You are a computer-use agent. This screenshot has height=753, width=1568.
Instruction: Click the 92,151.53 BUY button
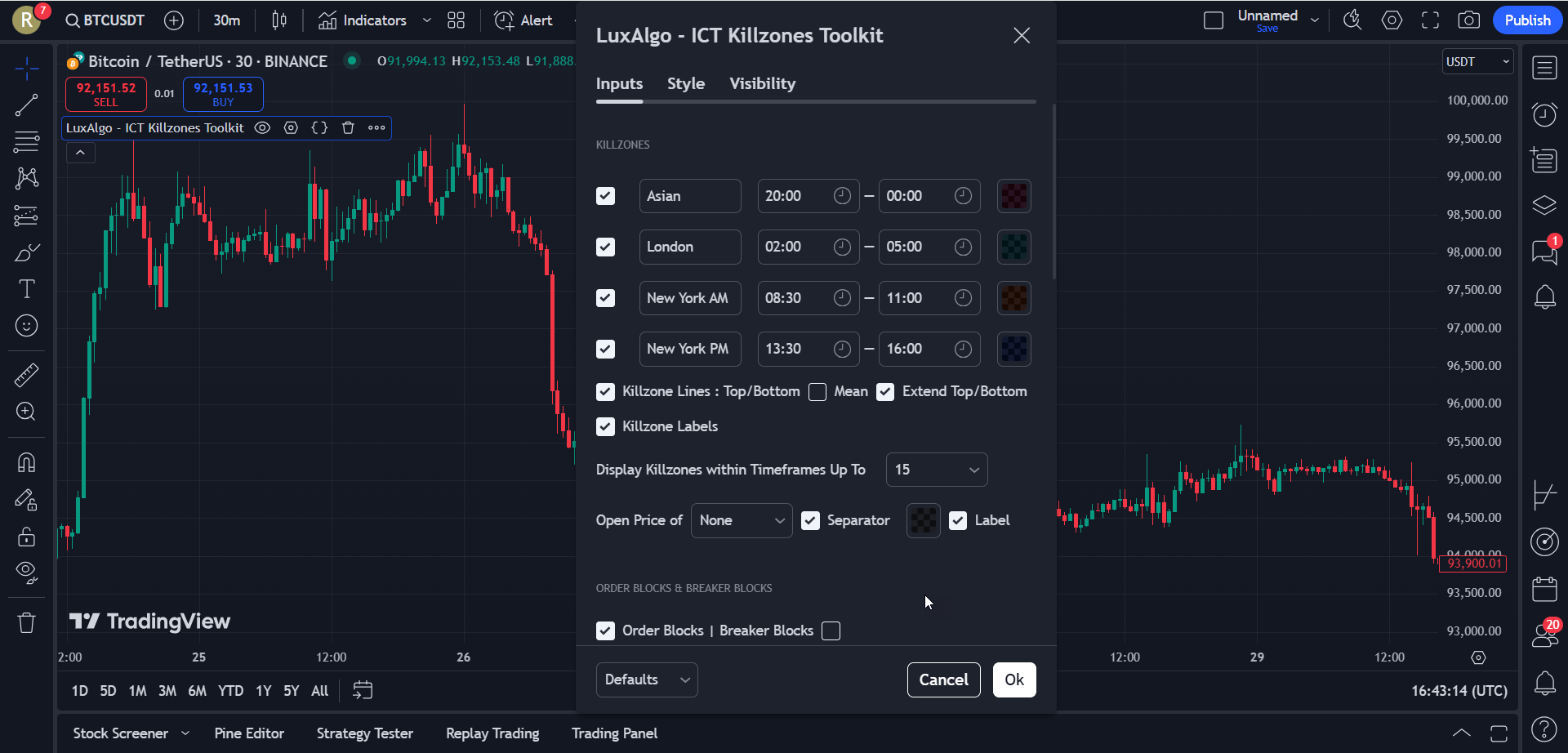[223, 94]
